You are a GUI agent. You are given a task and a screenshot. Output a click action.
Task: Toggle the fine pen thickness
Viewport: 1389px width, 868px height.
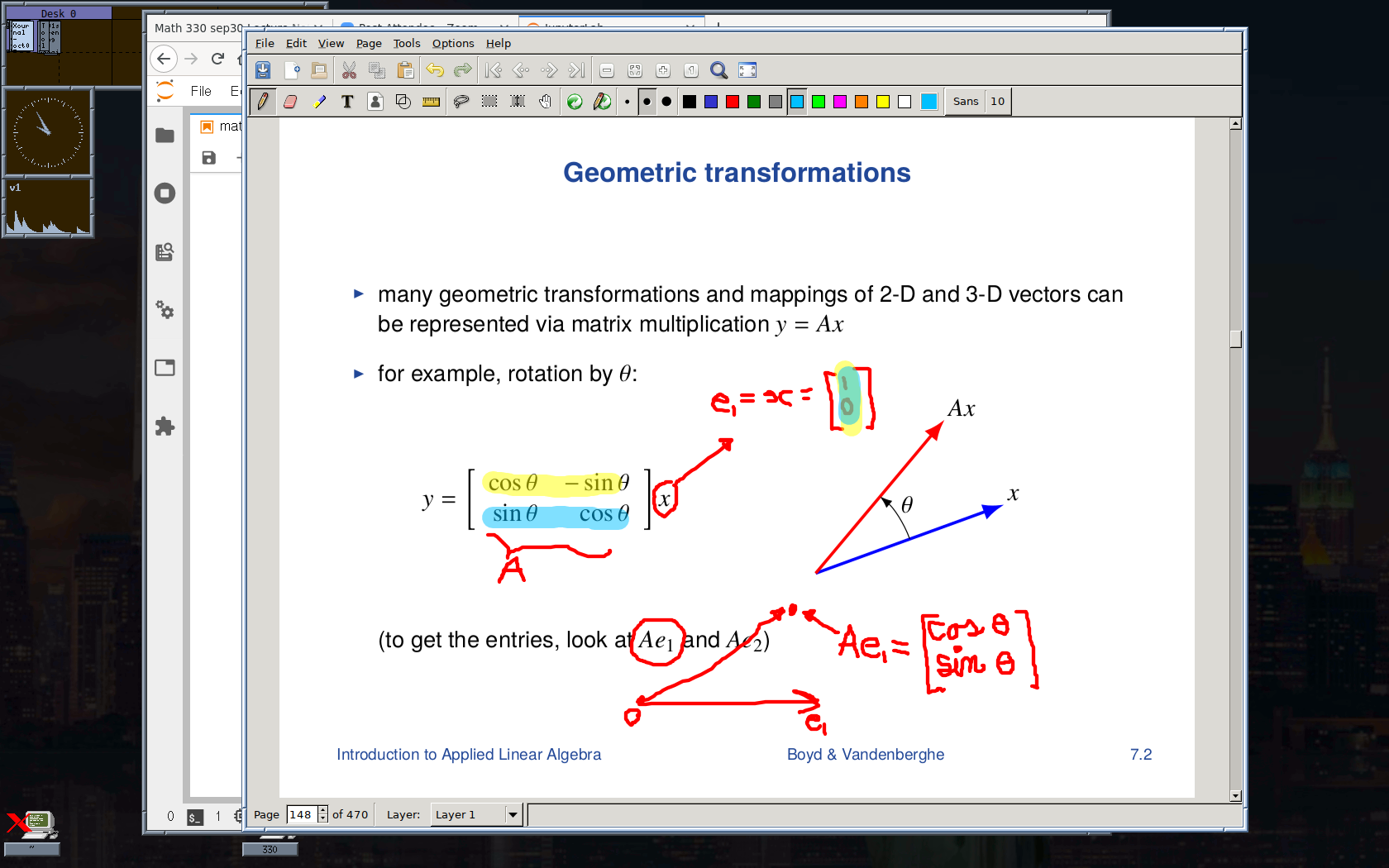[x=628, y=102]
